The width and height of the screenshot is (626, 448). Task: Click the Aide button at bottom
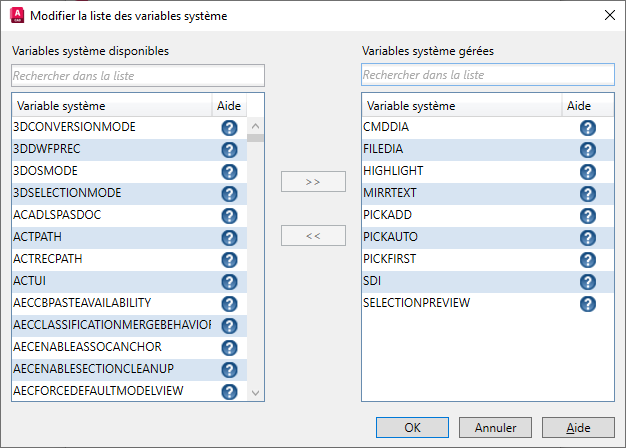[x=578, y=427]
